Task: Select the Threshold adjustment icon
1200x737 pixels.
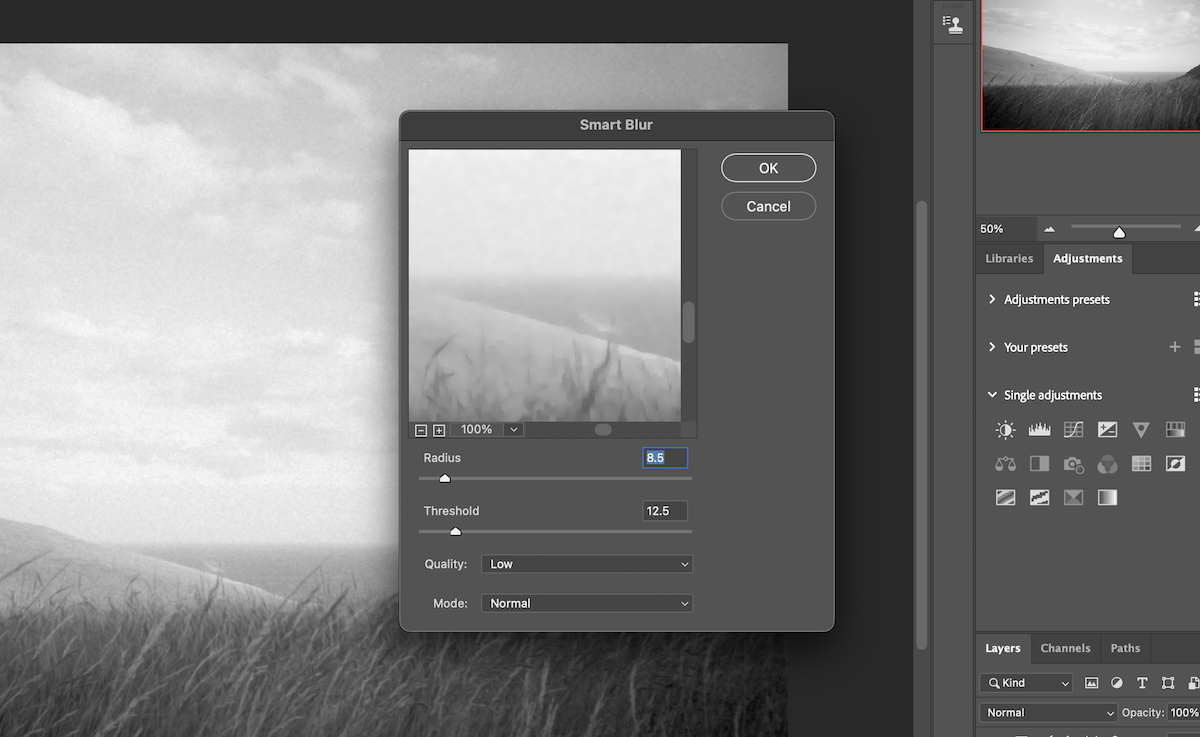Action: (1039, 497)
